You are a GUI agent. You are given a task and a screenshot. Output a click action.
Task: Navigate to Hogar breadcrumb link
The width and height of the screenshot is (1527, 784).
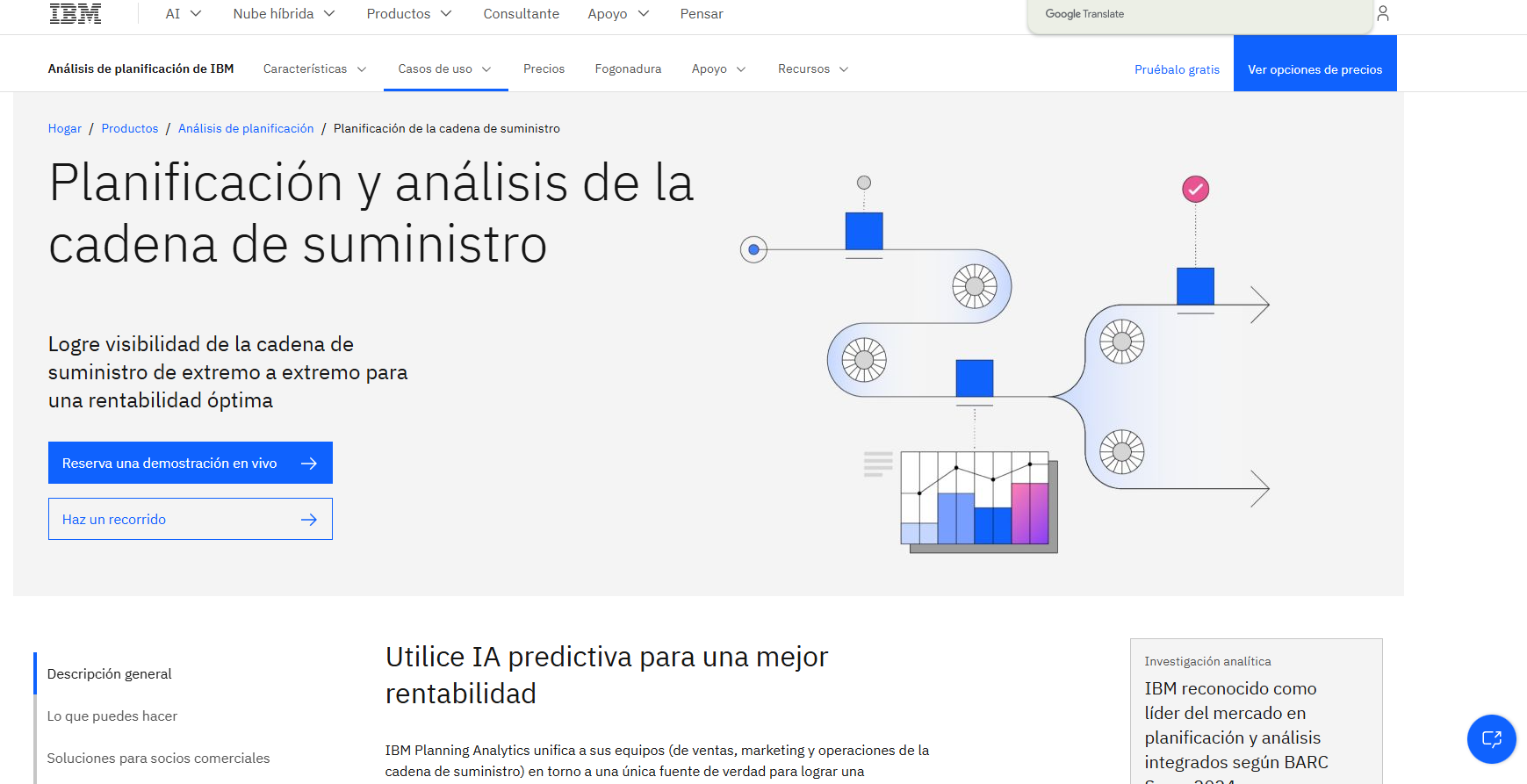(x=65, y=129)
